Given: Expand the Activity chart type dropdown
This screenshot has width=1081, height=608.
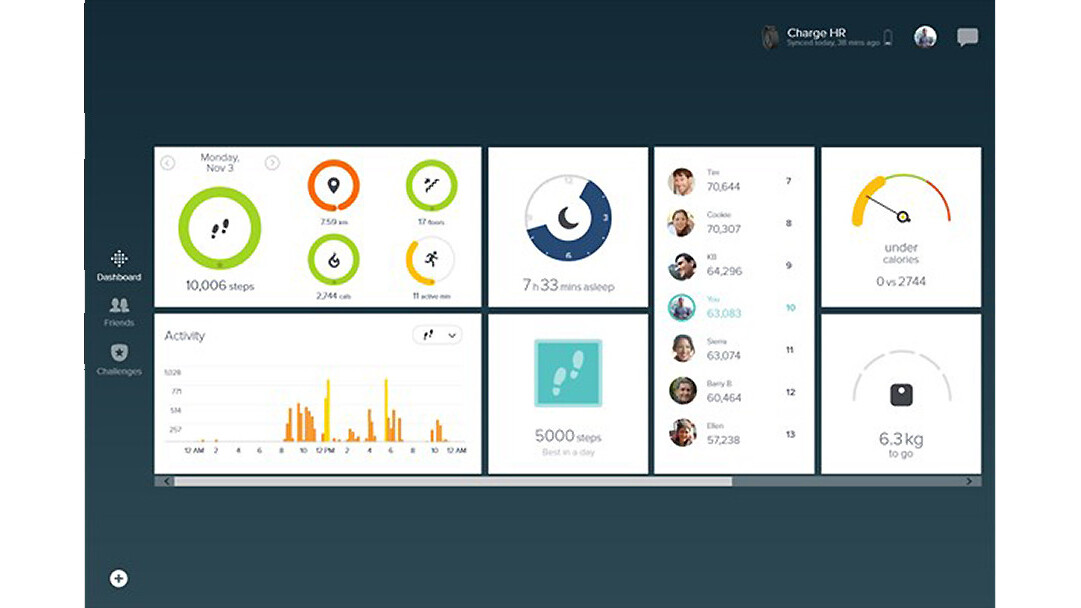Looking at the screenshot, I should [x=437, y=336].
